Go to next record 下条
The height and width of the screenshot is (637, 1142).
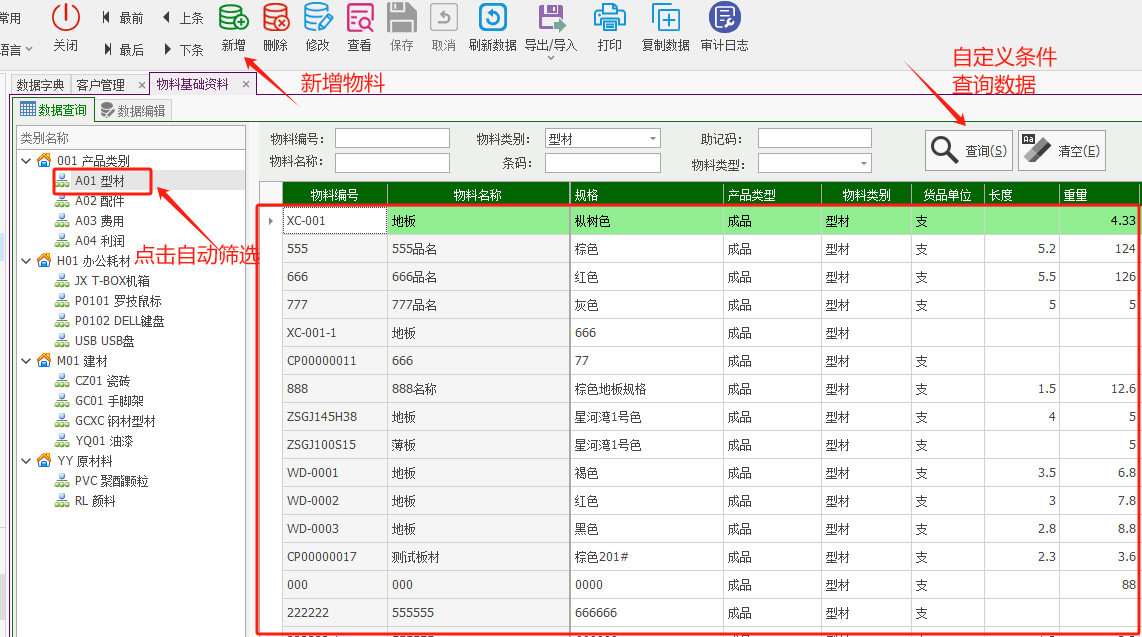pyautogui.click(x=183, y=50)
